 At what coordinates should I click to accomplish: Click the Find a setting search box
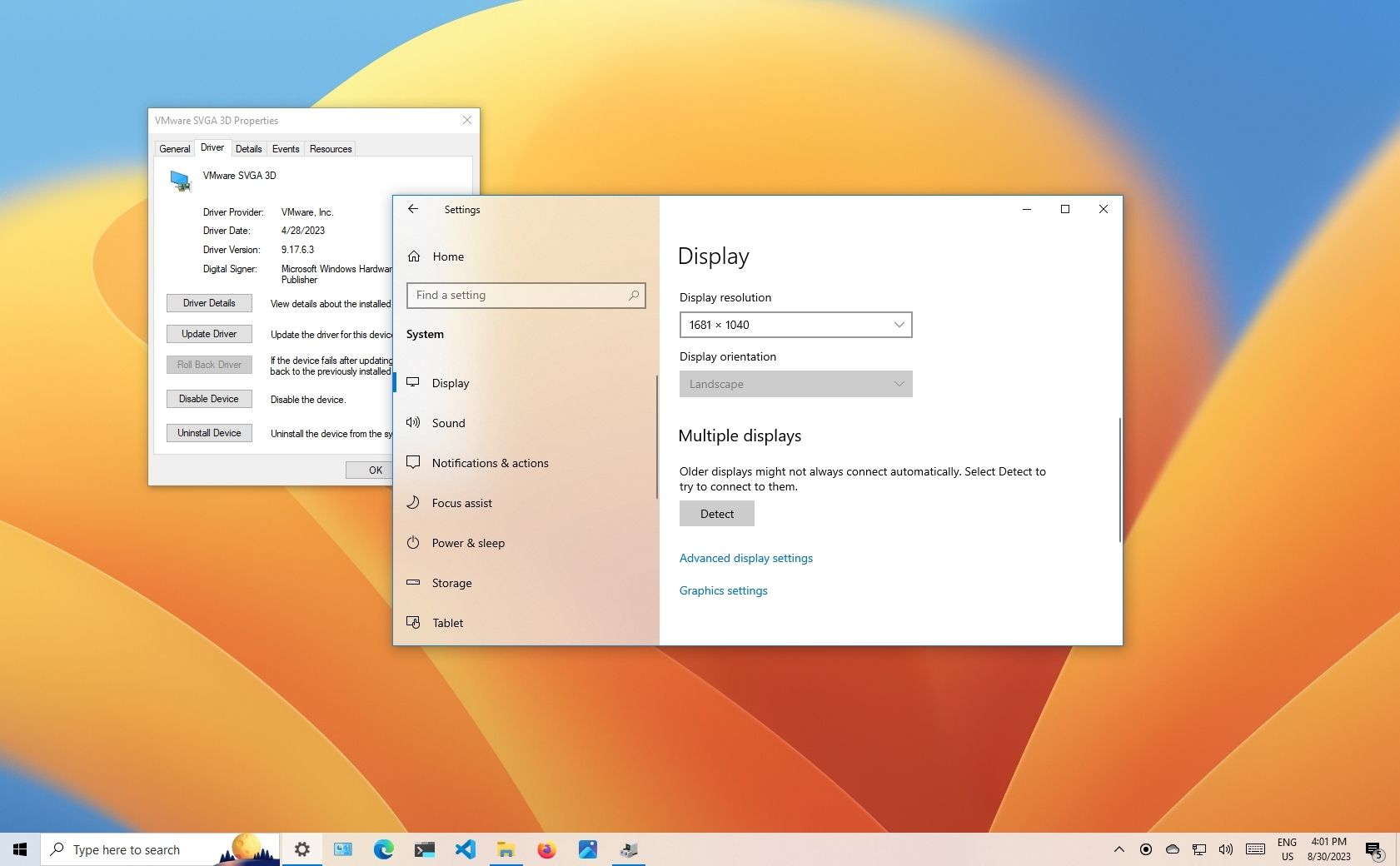click(x=526, y=295)
